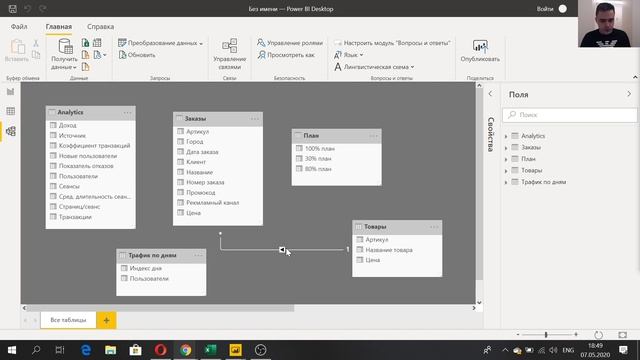Image resolution: width=640 pixels, height=360 pixels.
Task: Add a new layout tab with plus
Action: click(107, 320)
